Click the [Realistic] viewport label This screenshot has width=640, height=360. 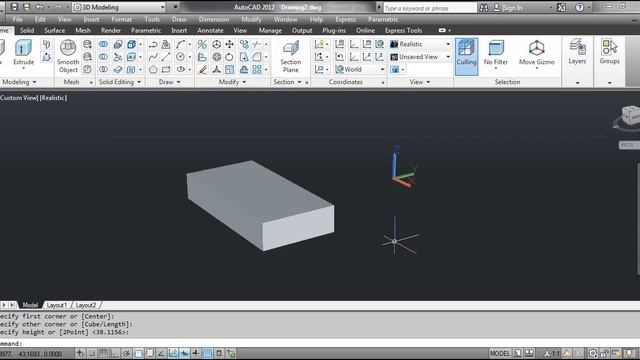pyautogui.click(x=53, y=98)
